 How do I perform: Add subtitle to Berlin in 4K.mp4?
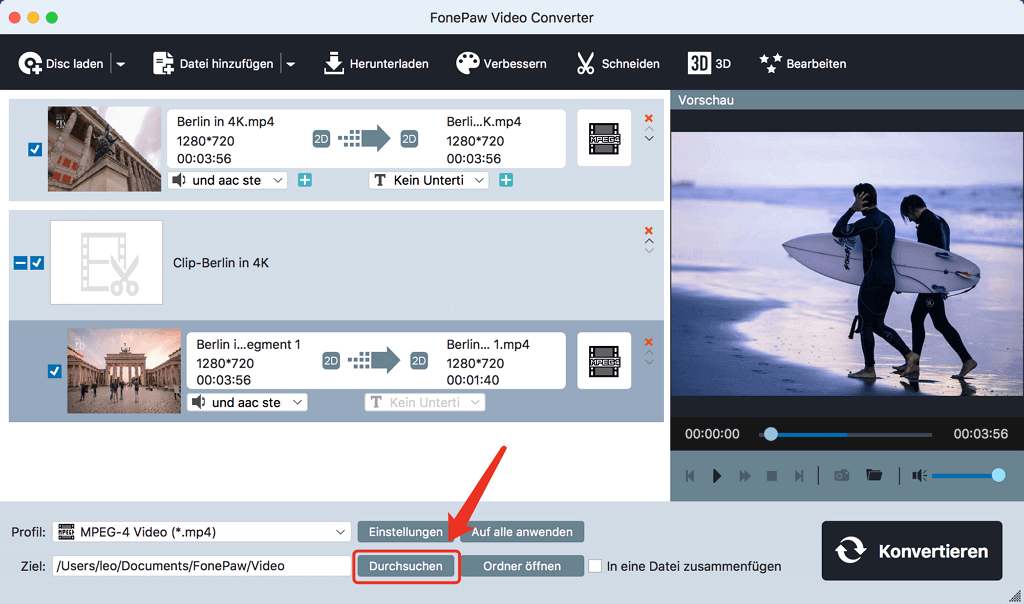[x=506, y=180]
